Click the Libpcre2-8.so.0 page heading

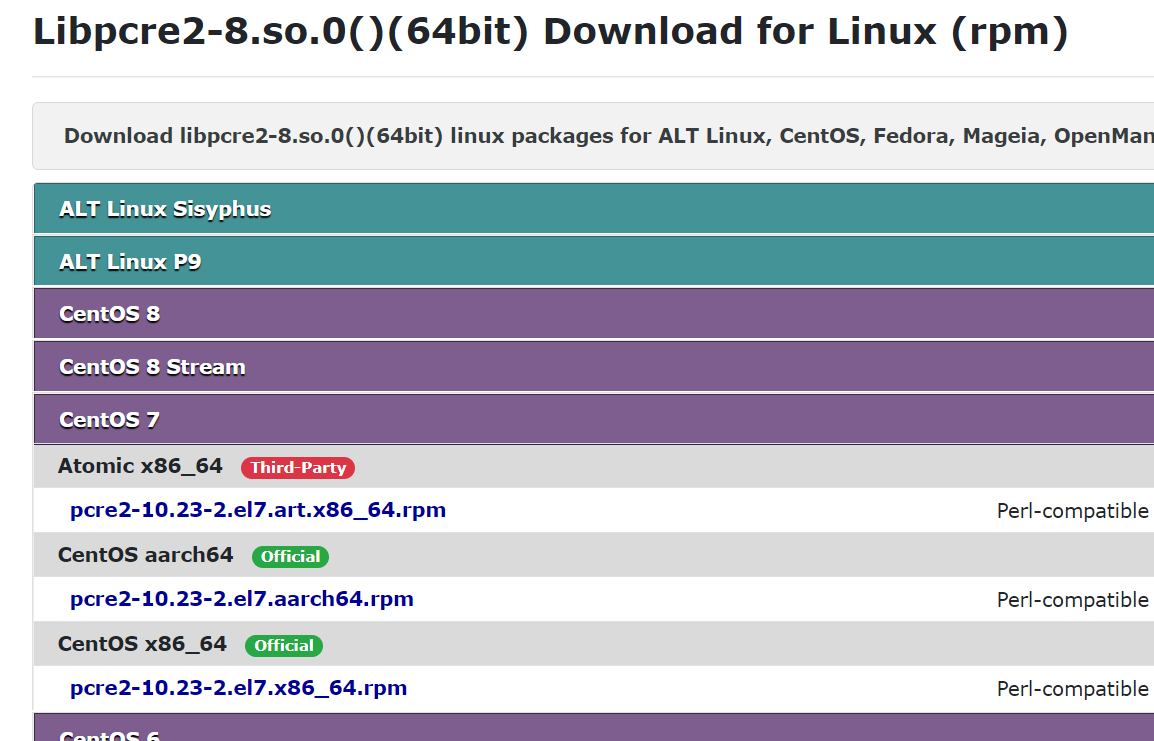(551, 32)
